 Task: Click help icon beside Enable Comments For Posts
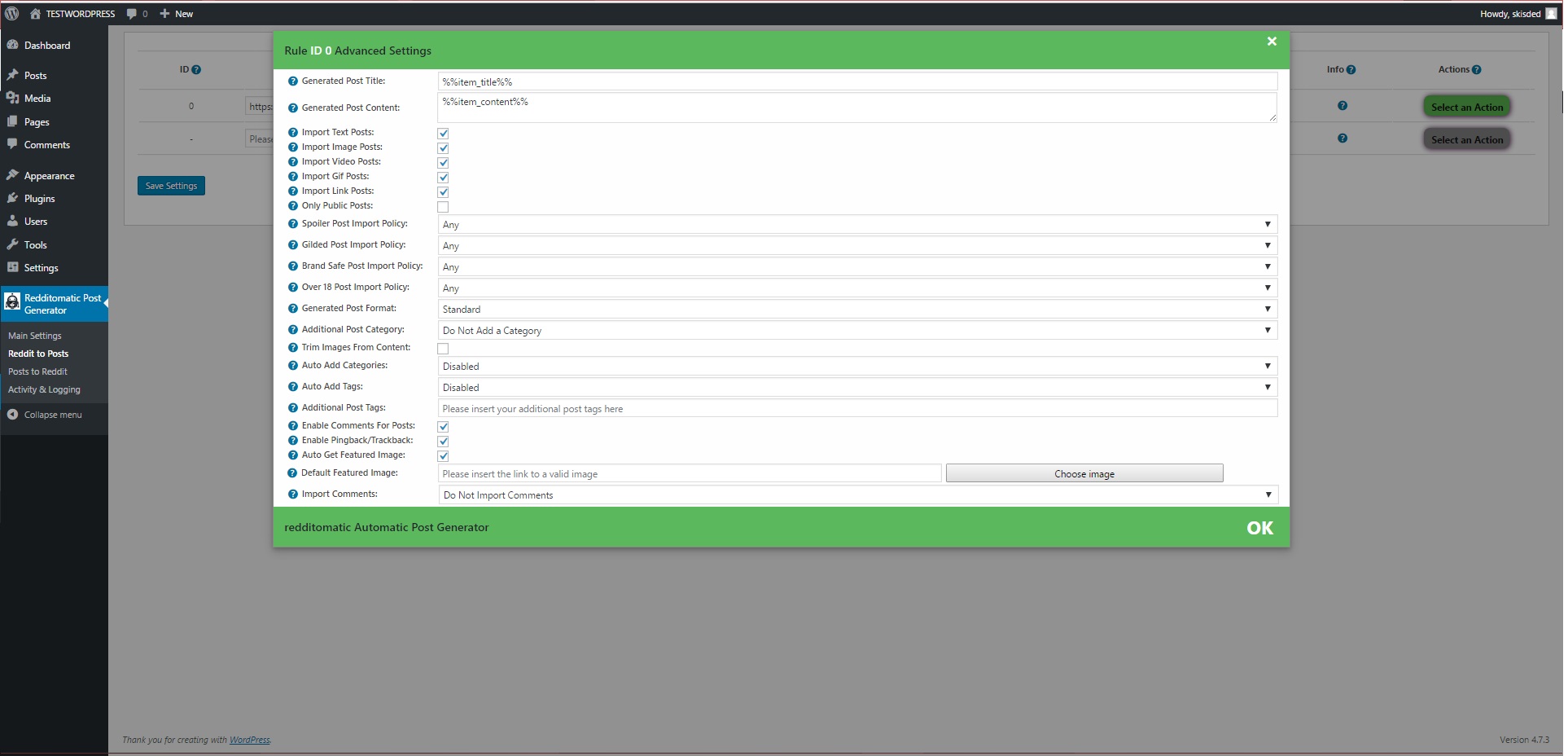click(293, 426)
